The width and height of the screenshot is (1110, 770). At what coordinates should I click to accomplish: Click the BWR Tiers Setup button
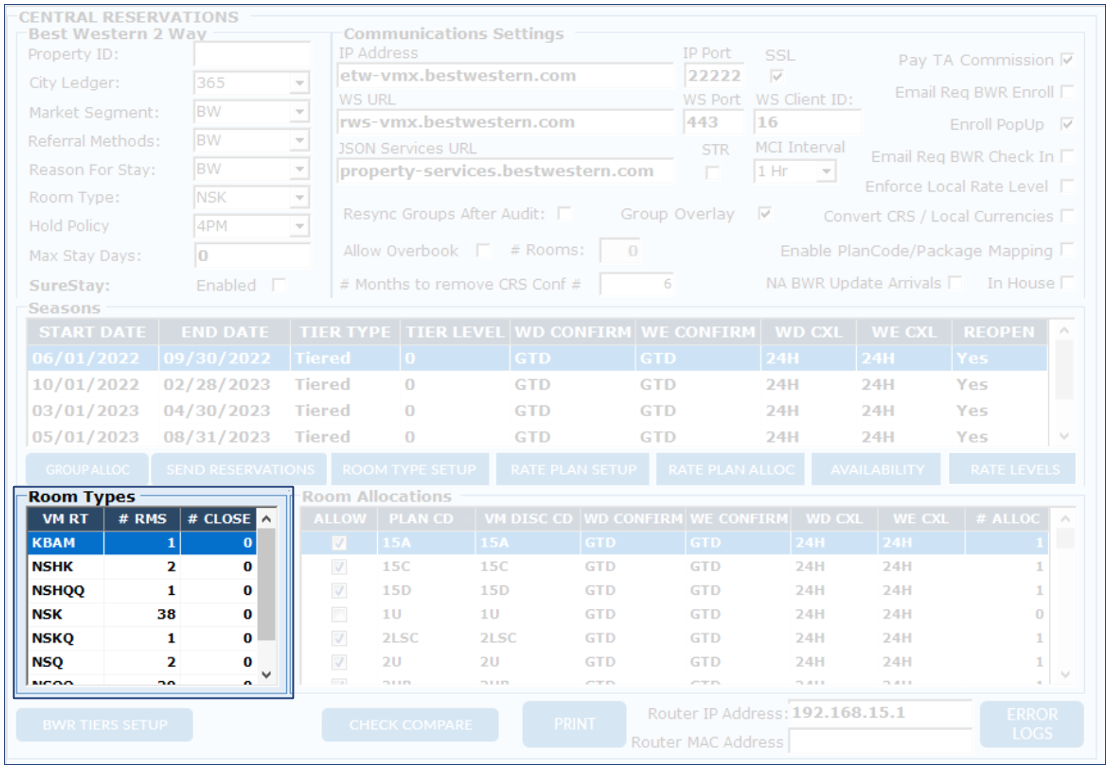[x=104, y=724]
